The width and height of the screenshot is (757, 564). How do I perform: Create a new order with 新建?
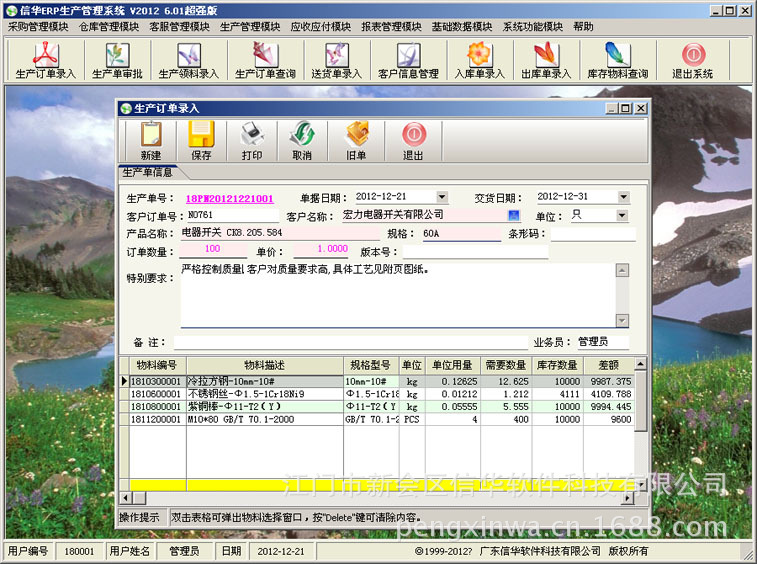click(151, 141)
